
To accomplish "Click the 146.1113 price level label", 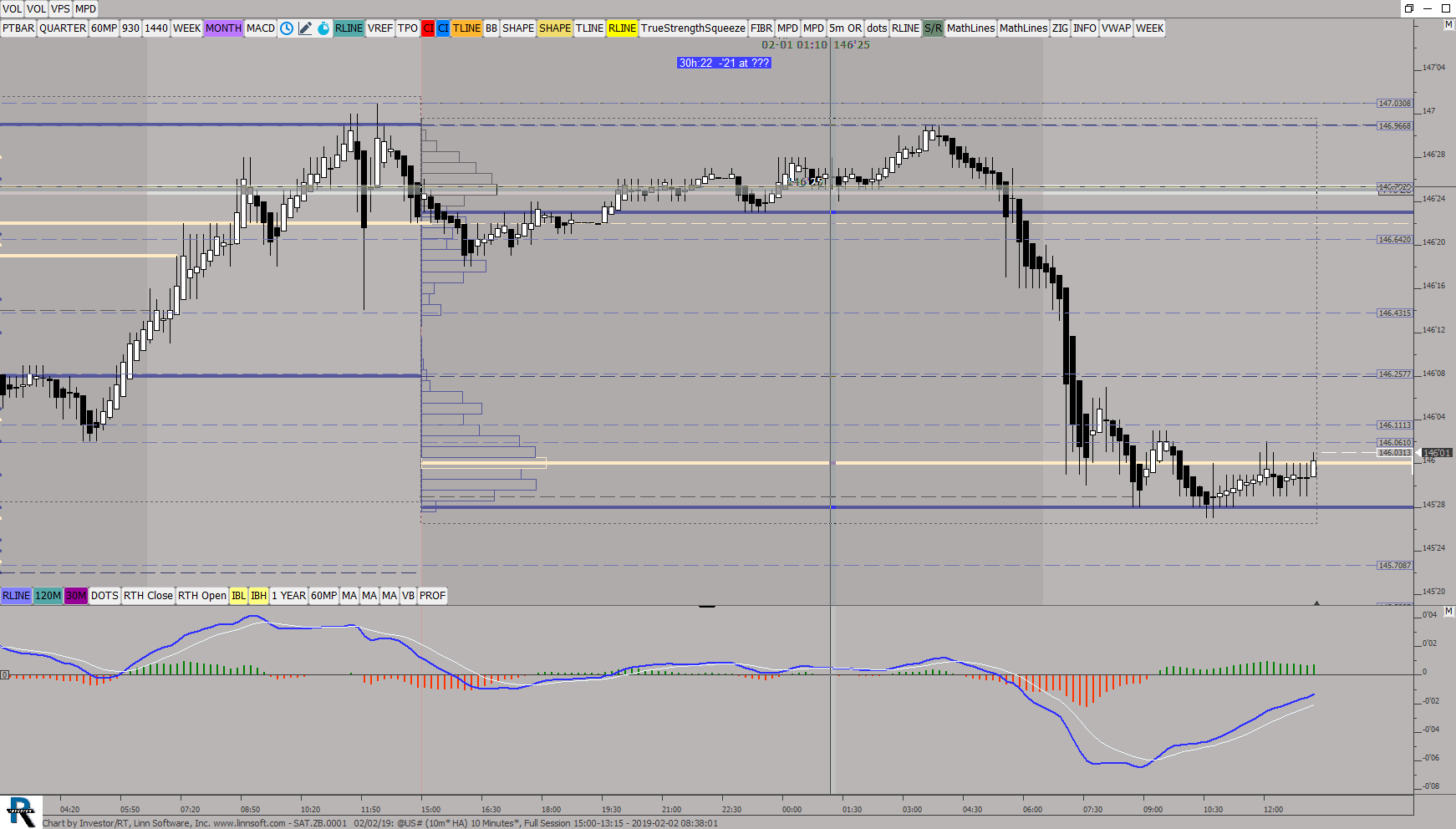I will 1395,425.
